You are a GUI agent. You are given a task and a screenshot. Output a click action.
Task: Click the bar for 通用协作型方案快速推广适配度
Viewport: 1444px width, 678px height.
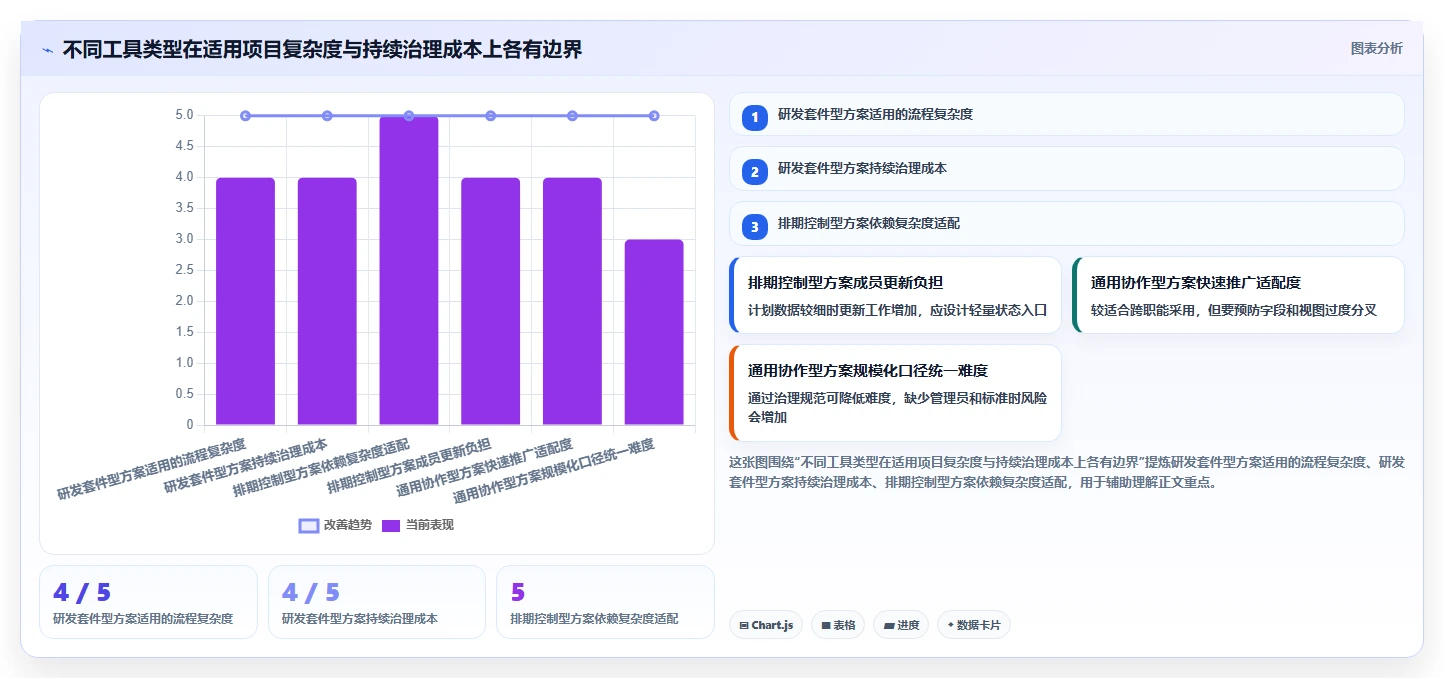(x=572, y=301)
